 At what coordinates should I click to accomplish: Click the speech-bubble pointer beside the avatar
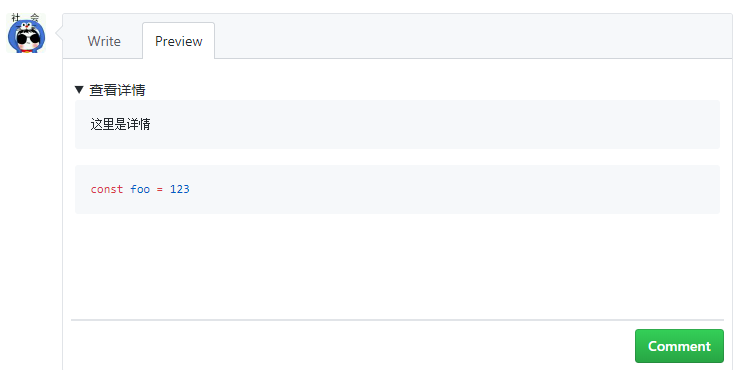pos(59,33)
